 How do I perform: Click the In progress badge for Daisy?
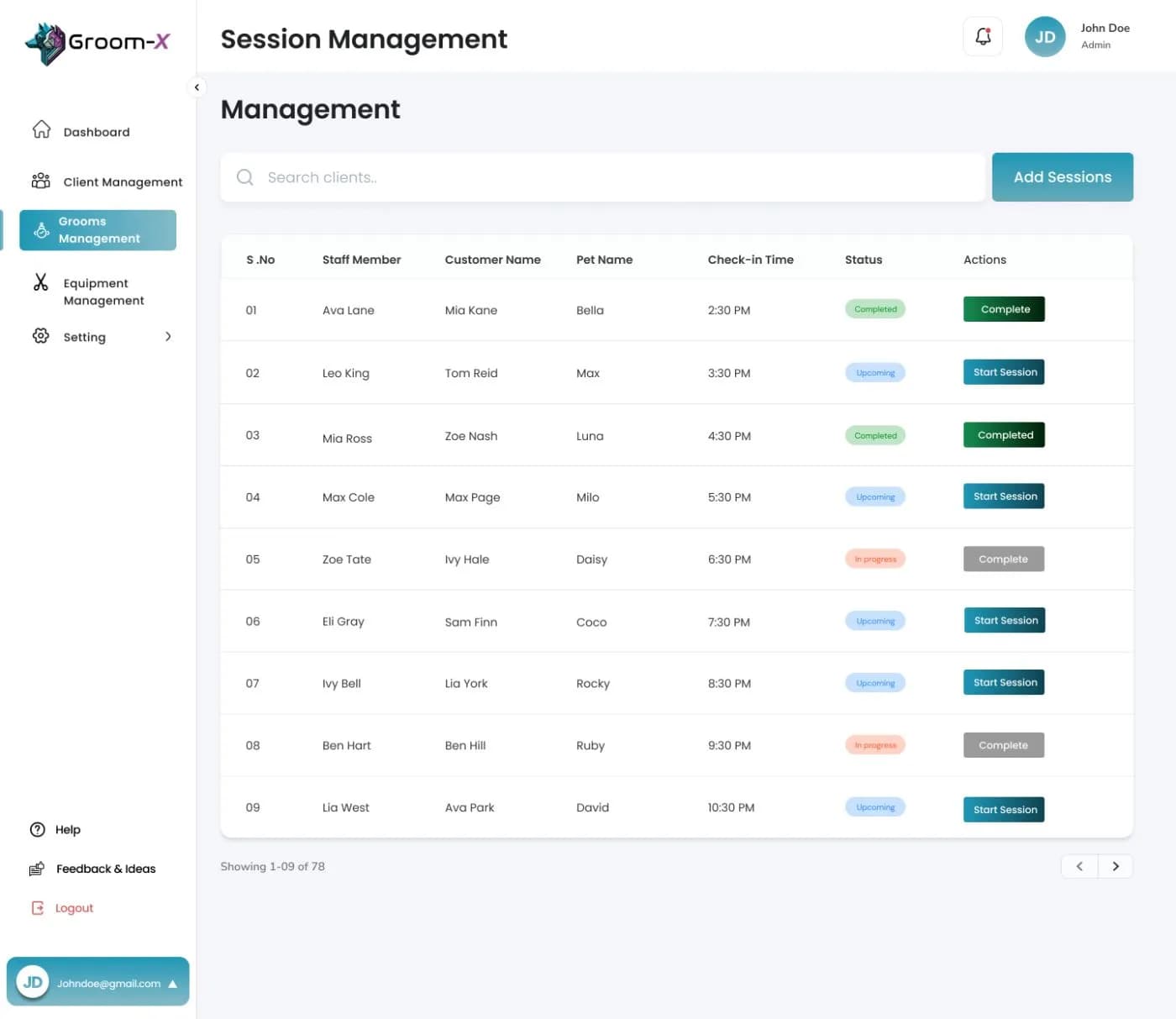(875, 559)
